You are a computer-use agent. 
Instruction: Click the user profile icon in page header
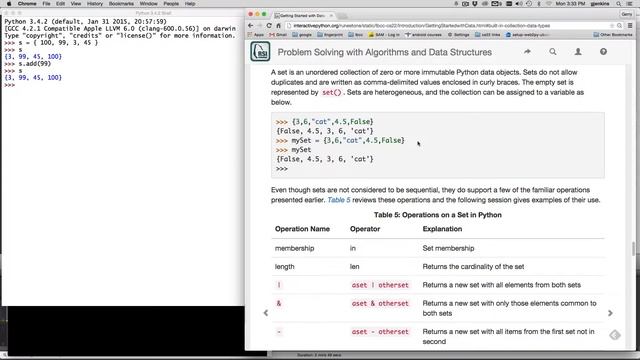578,52
